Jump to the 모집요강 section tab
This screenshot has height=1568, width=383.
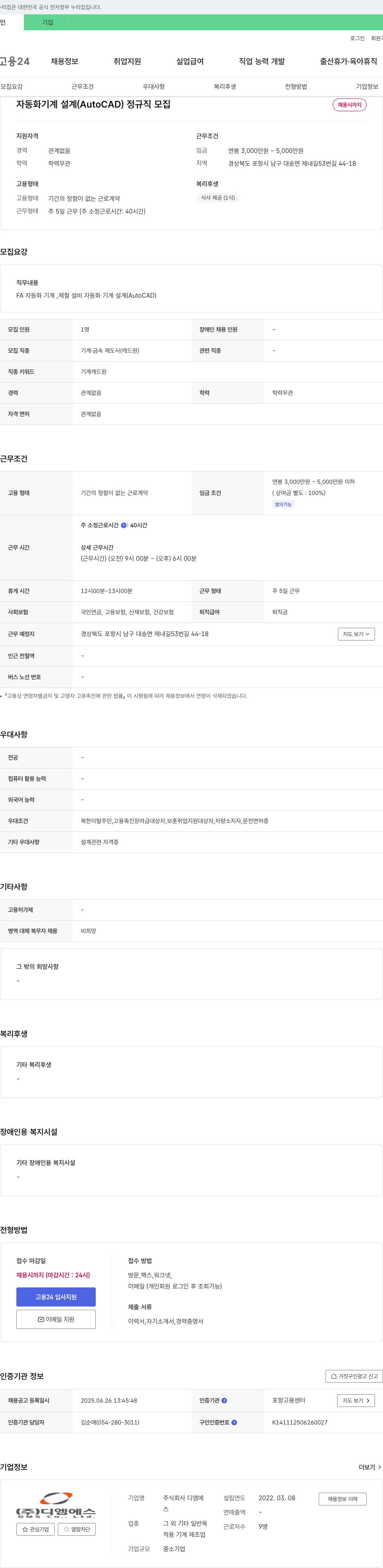click(12, 86)
